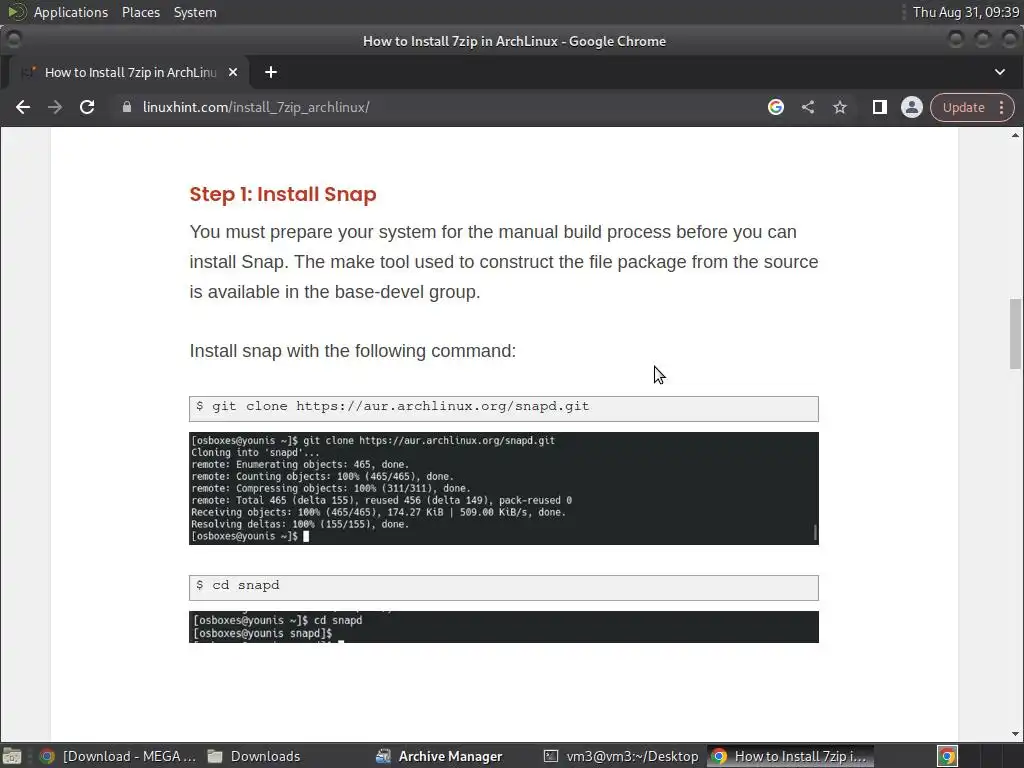Open the Applications menu
Screen dimensions: 1024x768
pos(71,12)
